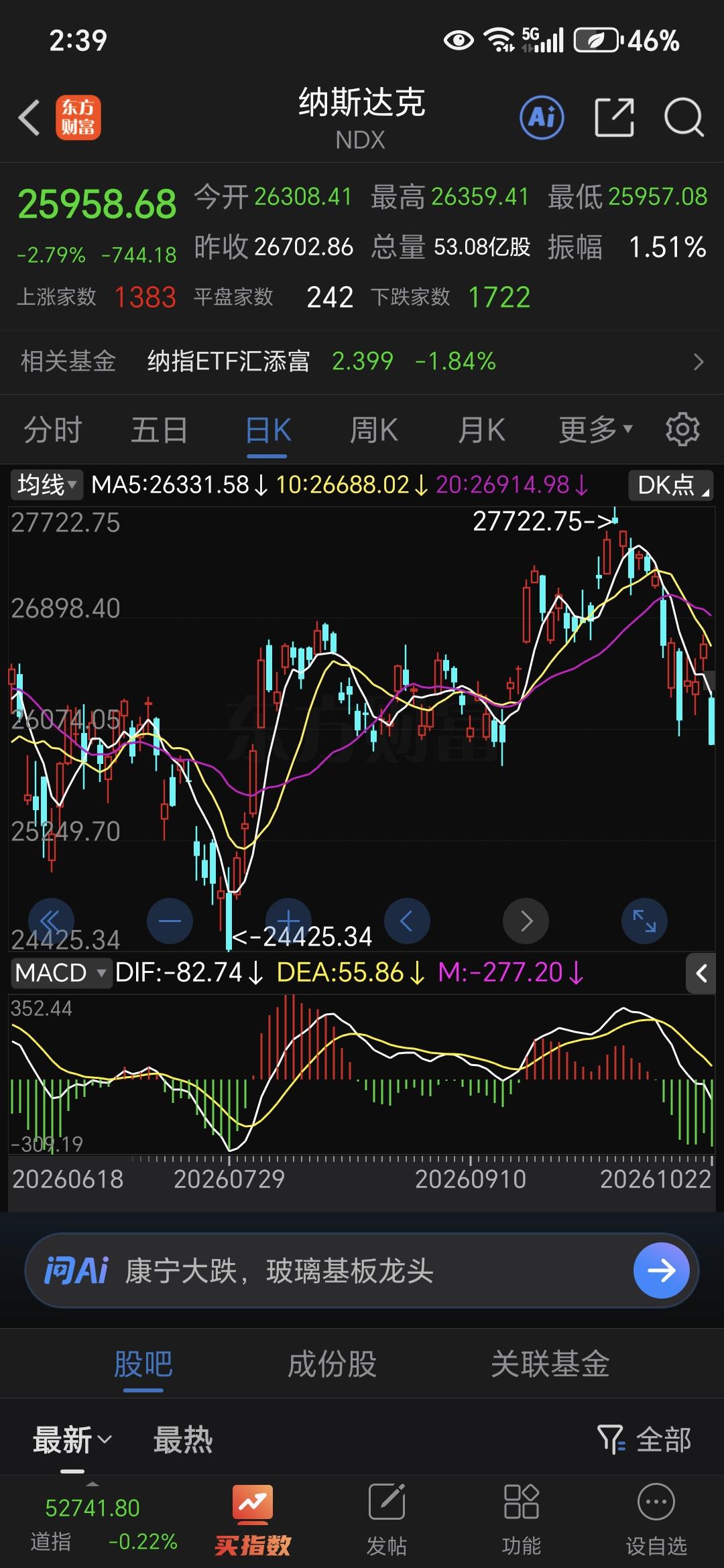724x1568 pixels.
Task: Jump to earliest with double-left arrow
Action: point(51,921)
